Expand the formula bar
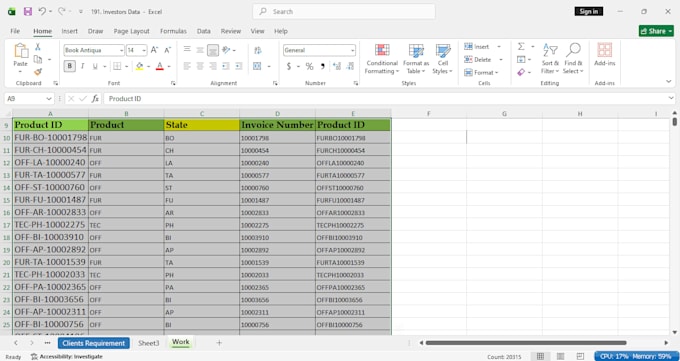The image size is (680, 361). click(x=671, y=98)
